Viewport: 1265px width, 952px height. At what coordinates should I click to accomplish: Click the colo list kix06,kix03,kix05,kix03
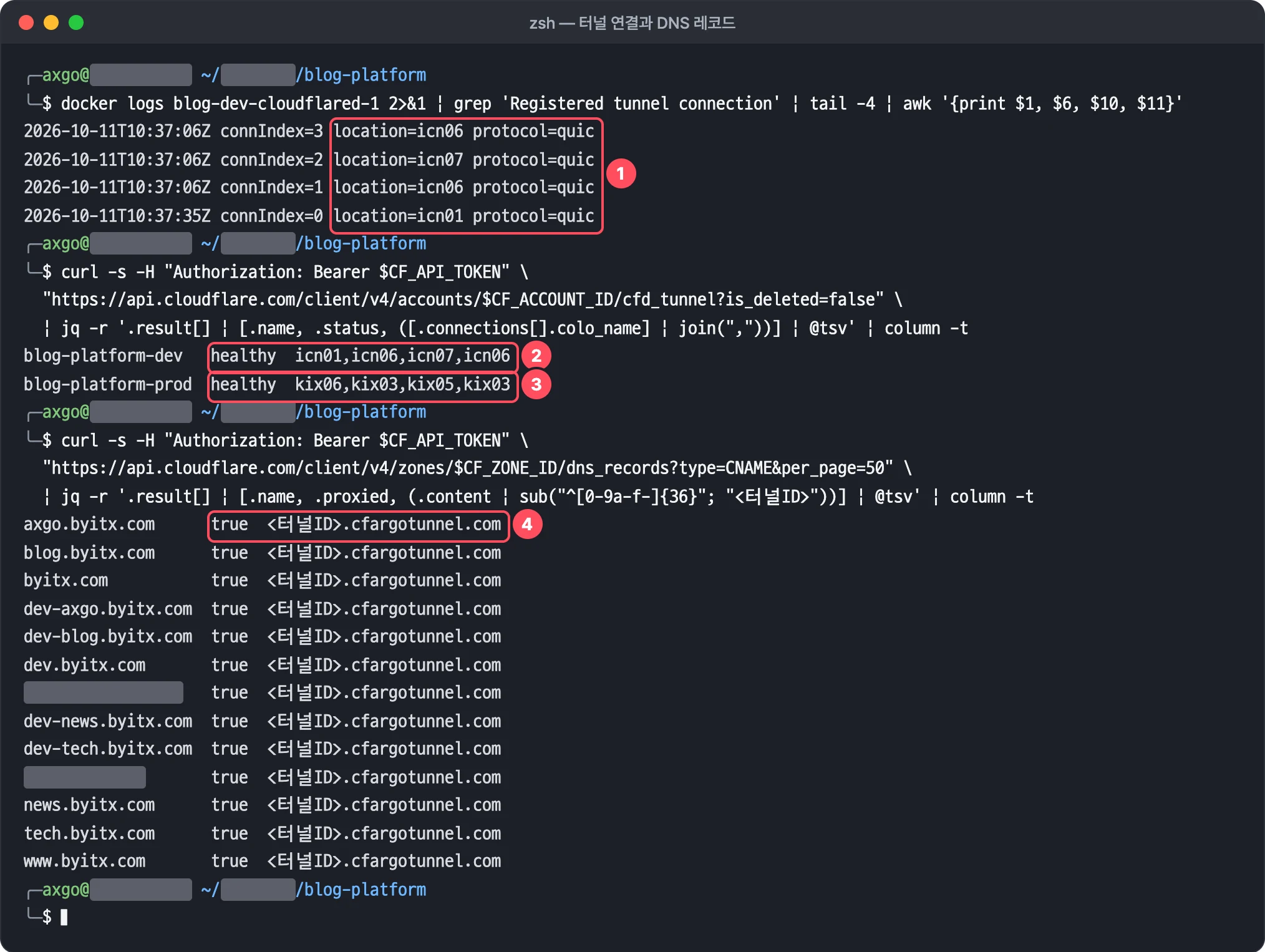pos(402,384)
